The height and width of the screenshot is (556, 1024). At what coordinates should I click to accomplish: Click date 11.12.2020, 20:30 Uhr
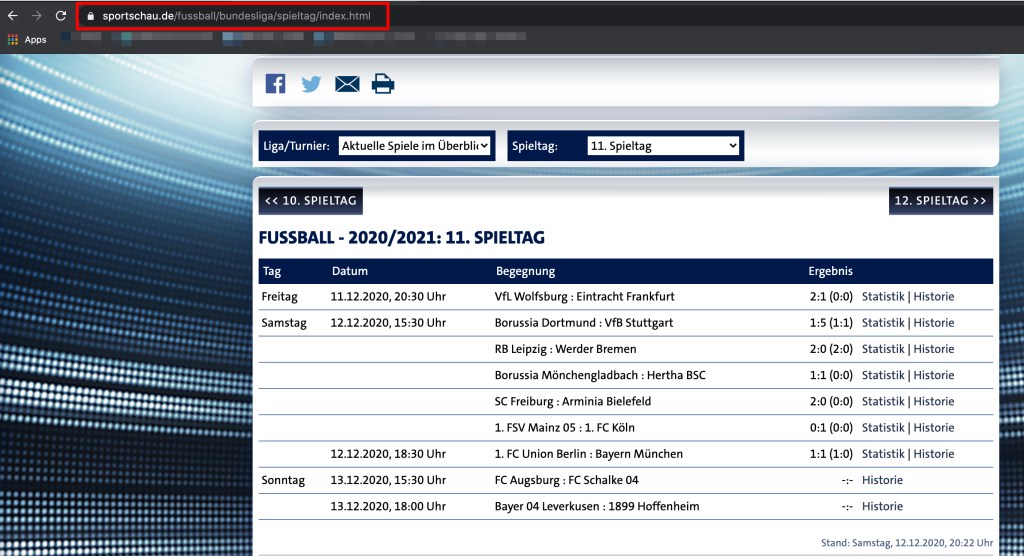pos(388,297)
